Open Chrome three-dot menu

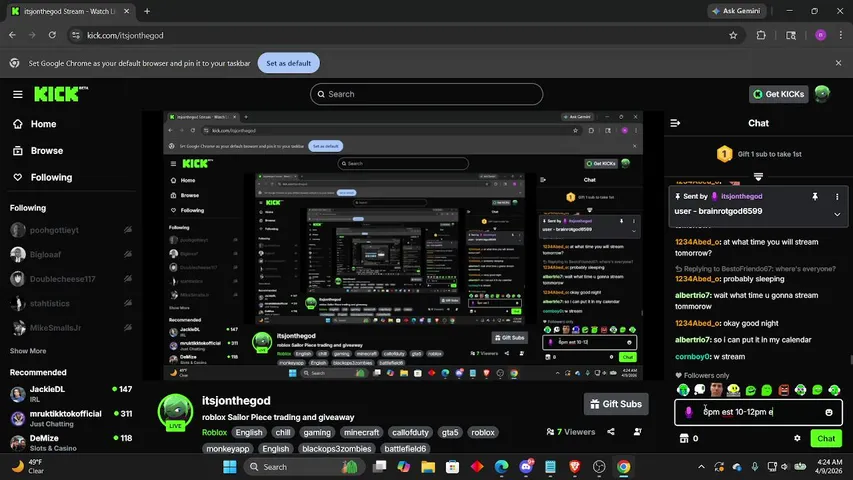pos(840,35)
